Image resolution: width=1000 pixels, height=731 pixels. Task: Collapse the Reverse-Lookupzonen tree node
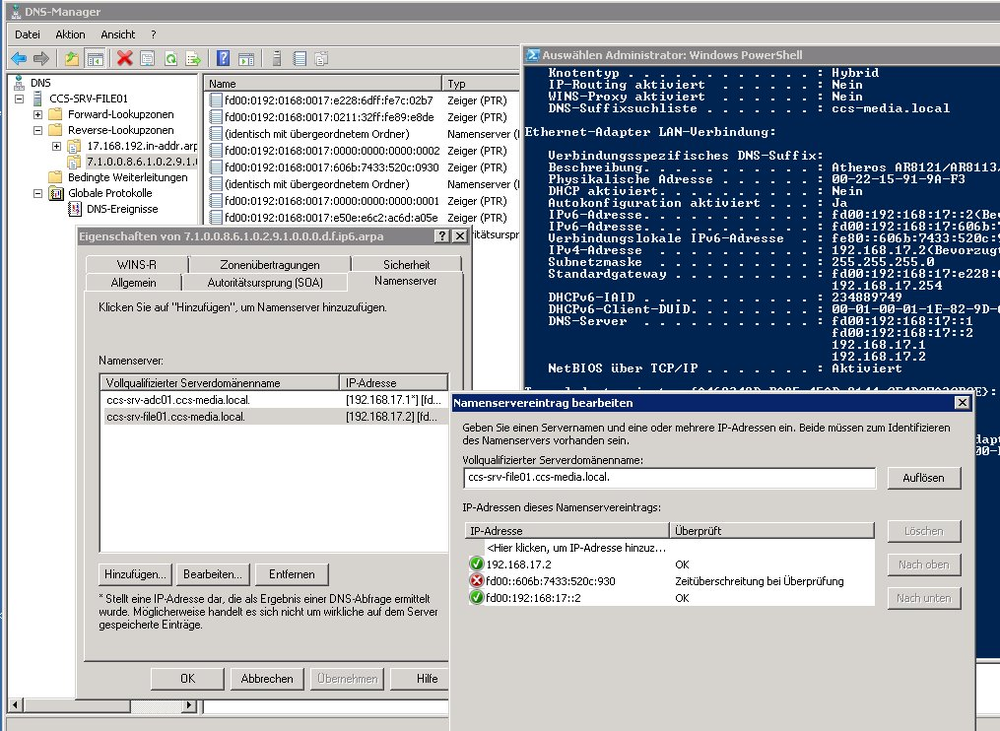[x=38, y=130]
